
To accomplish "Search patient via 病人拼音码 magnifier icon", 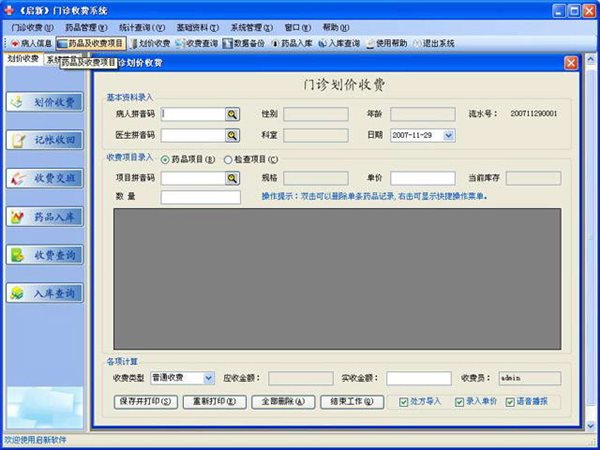I will tap(232, 114).
